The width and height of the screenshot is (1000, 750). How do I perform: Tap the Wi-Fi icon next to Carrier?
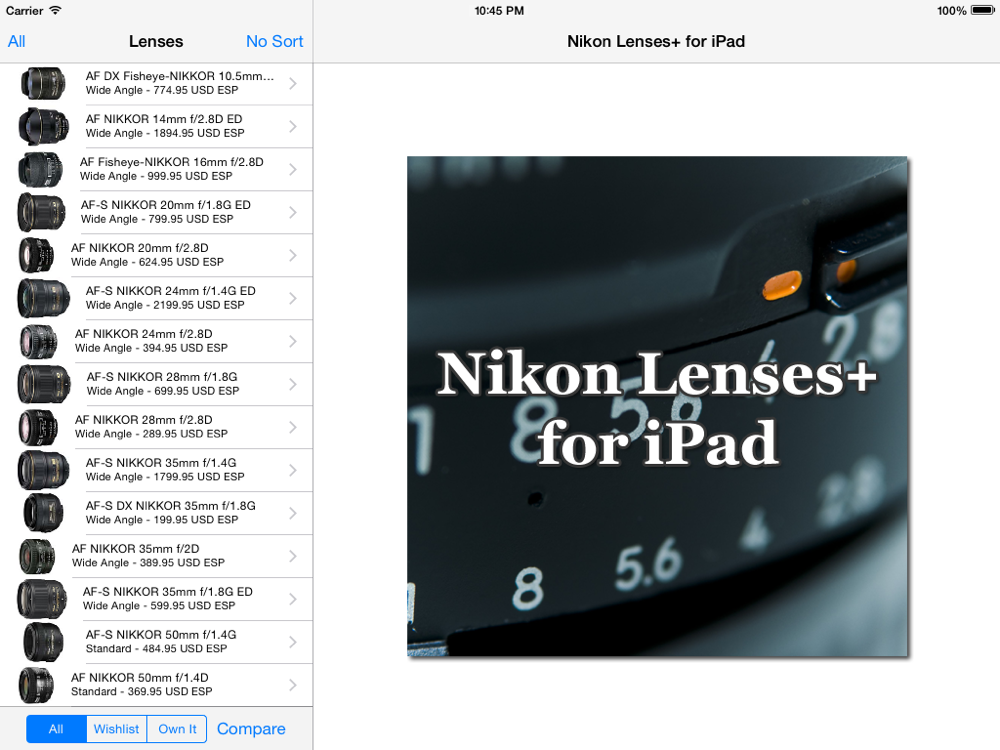[x=55, y=10]
